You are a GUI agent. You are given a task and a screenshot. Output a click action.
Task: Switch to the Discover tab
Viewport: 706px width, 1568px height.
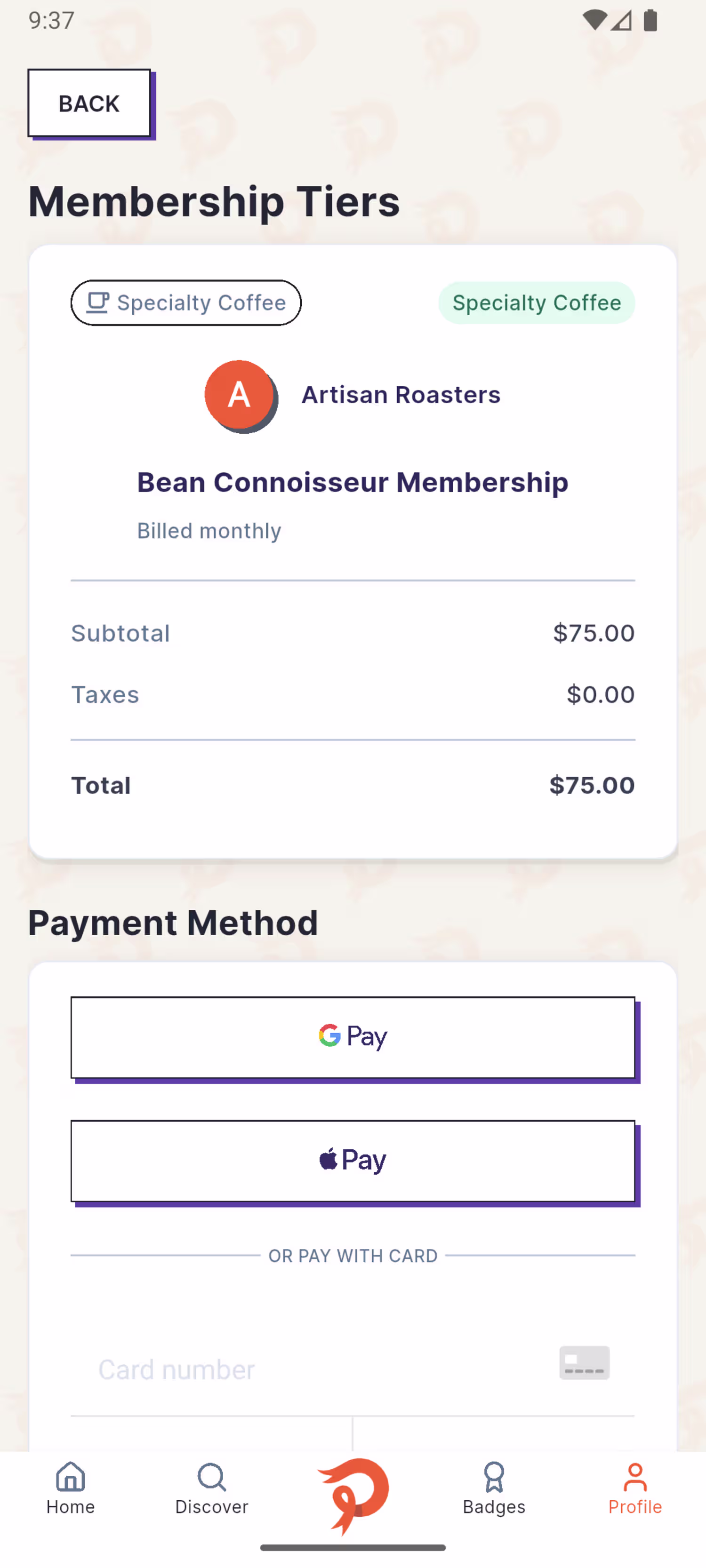(211, 1488)
